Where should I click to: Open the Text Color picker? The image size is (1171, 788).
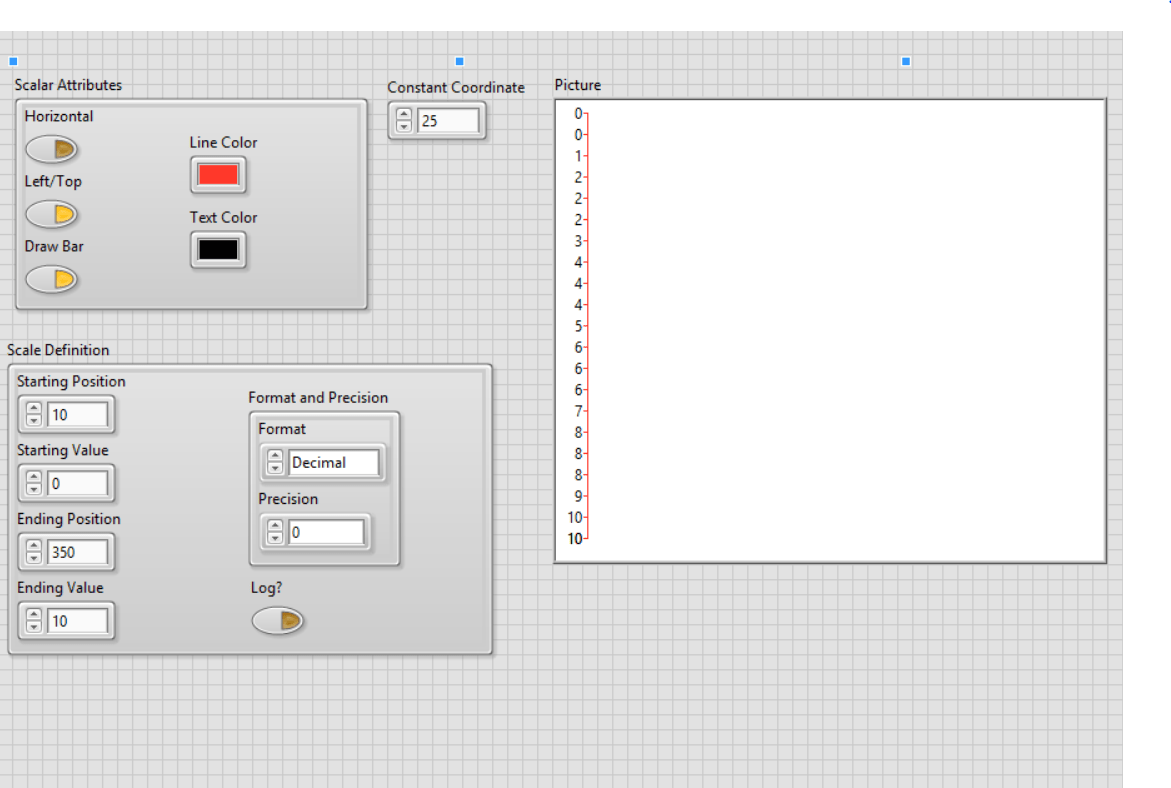coord(218,250)
